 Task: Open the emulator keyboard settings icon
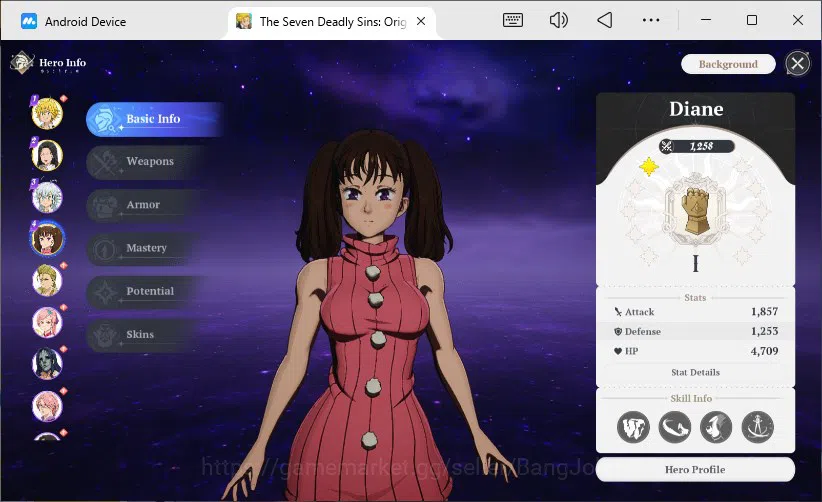512,20
